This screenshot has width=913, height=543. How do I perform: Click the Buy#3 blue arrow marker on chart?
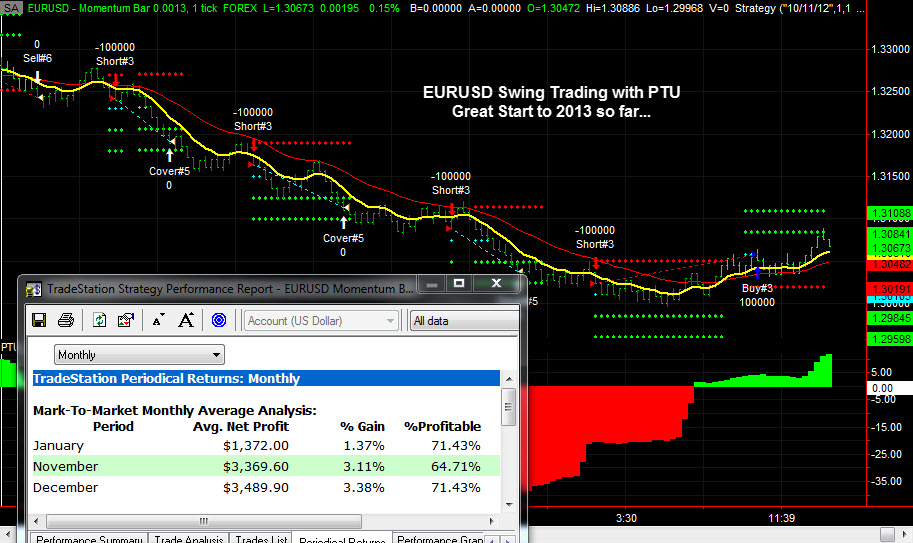757,271
